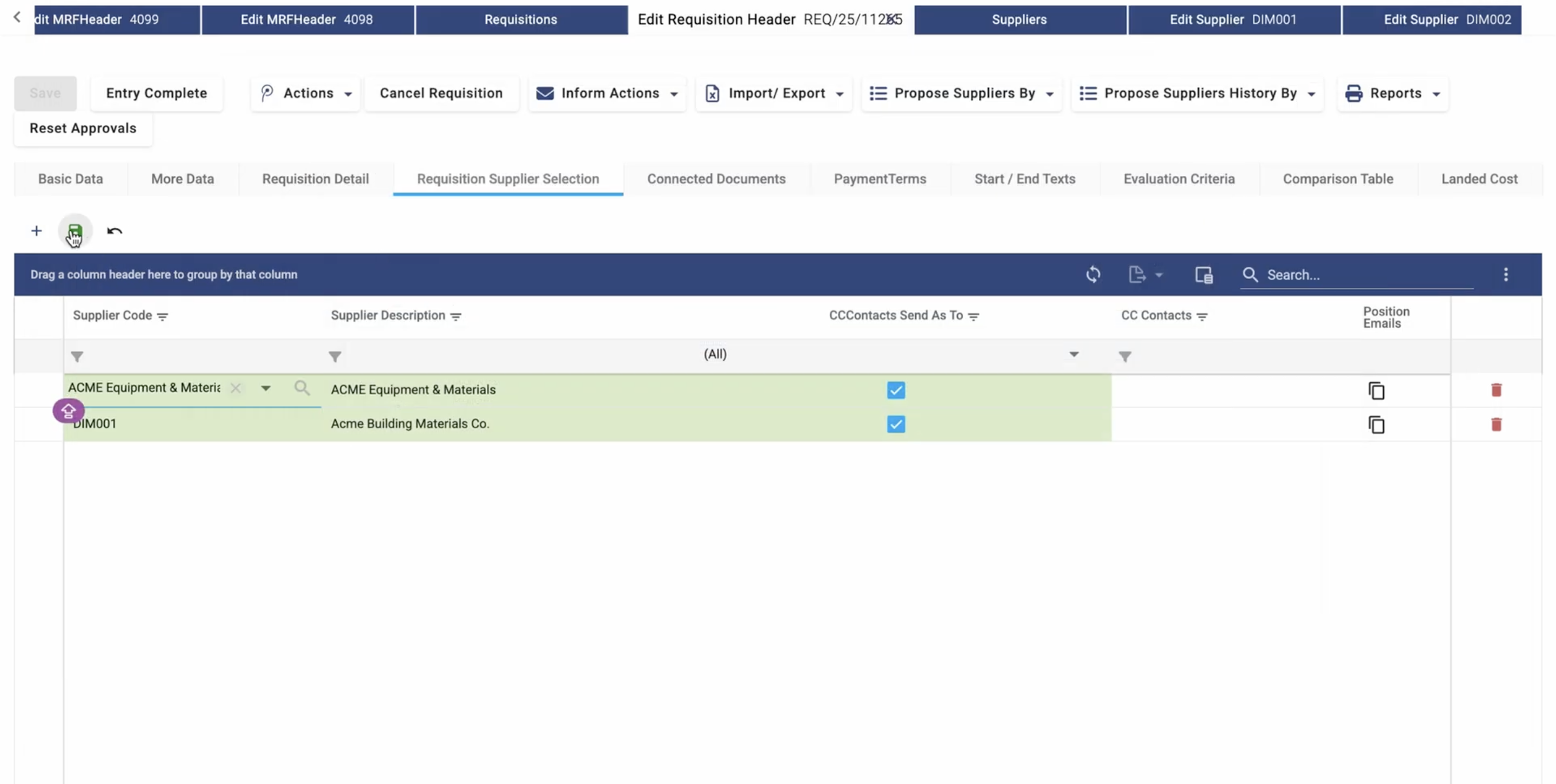The width and height of the screenshot is (1556, 784).
Task: Open the column chooser icon
Action: click(x=1203, y=275)
